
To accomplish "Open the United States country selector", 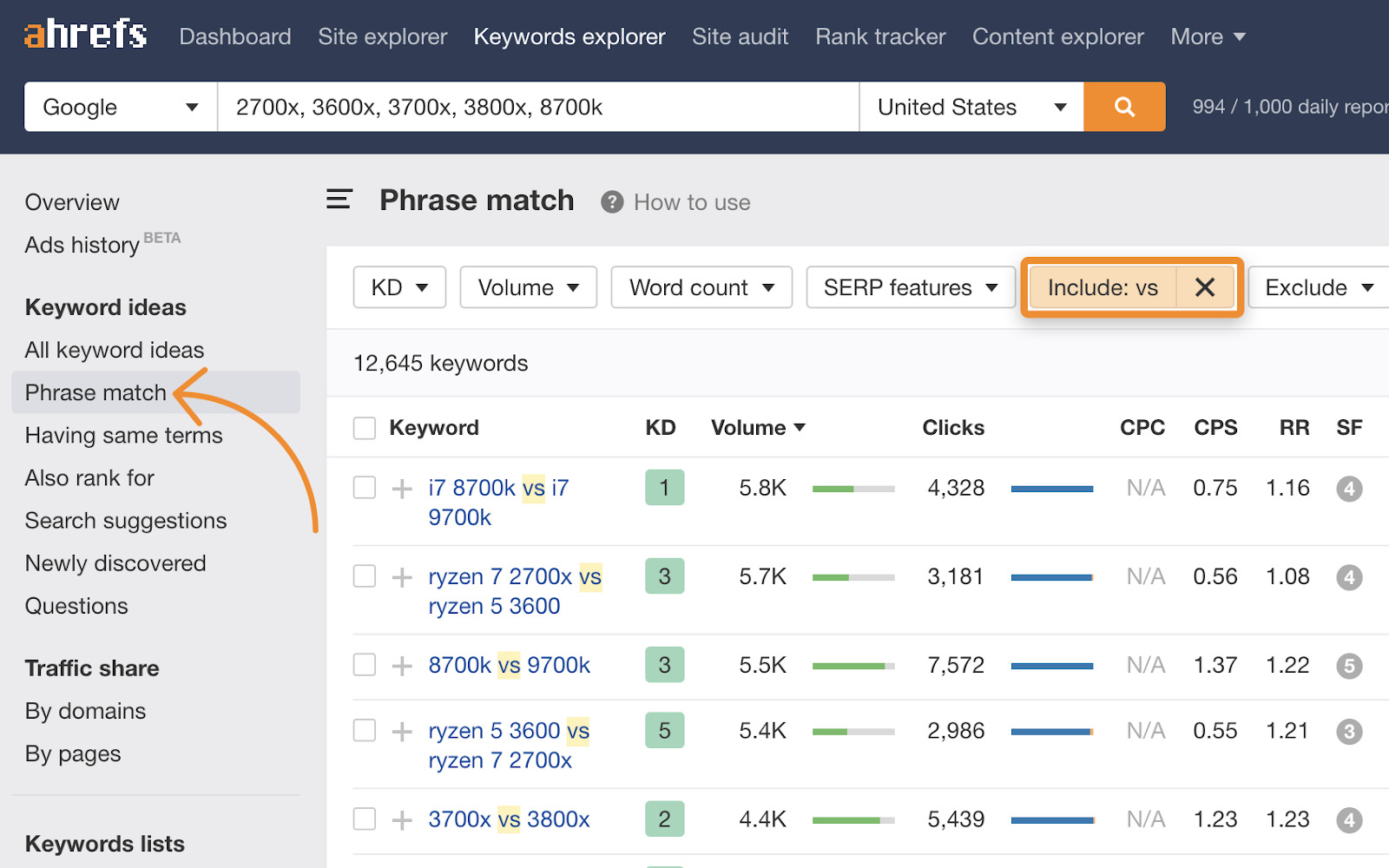I will pyautogui.click(x=971, y=106).
